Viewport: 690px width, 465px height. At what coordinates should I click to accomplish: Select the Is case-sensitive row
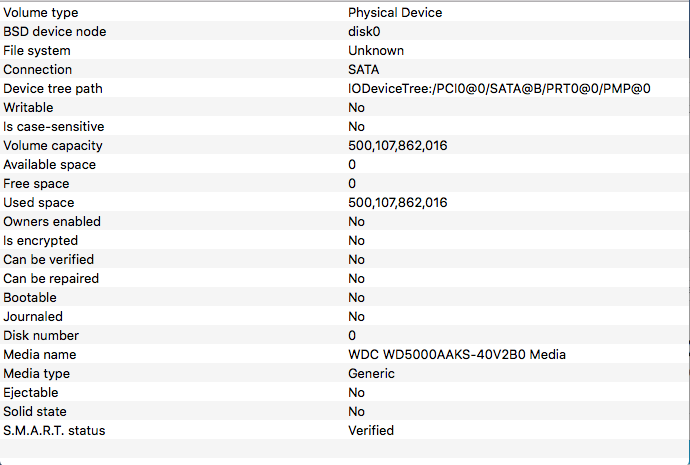tap(344, 126)
